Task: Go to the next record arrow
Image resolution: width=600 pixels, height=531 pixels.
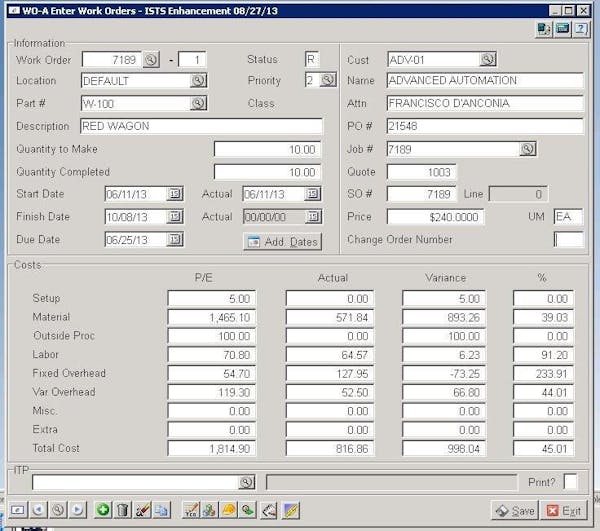Action: click(x=78, y=510)
